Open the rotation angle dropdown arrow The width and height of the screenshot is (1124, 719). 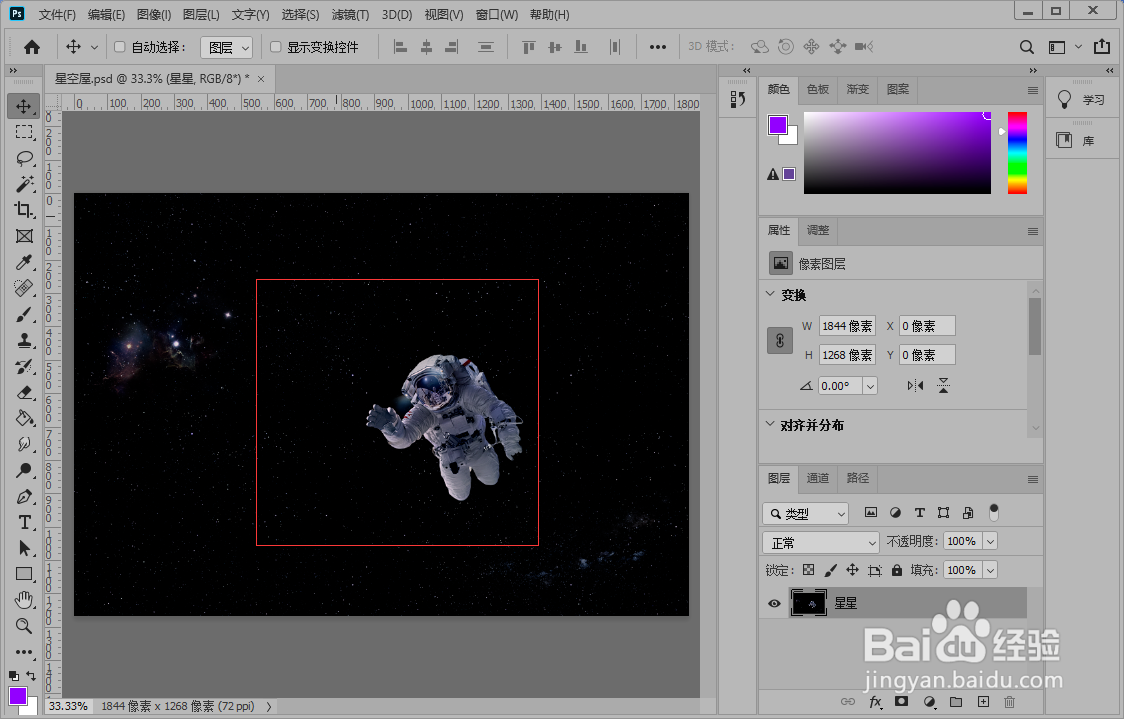click(870, 386)
